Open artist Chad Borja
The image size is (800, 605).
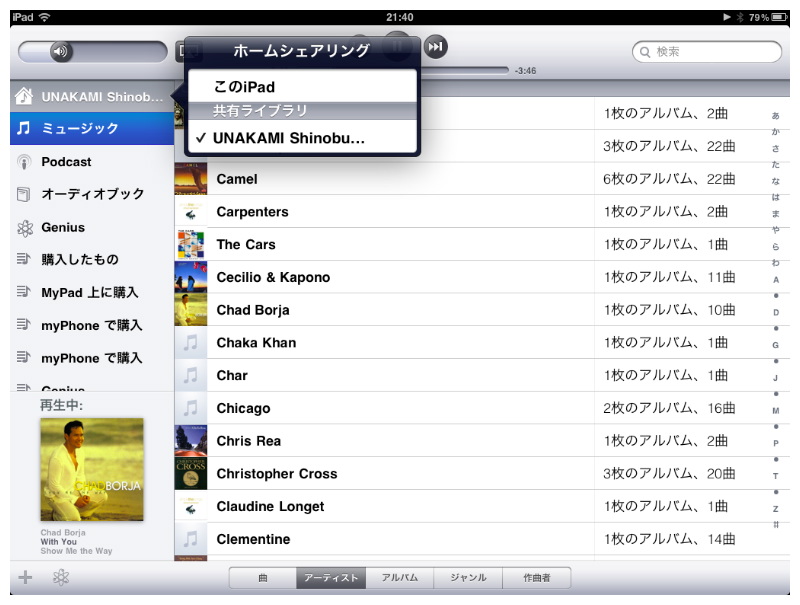(482, 310)
